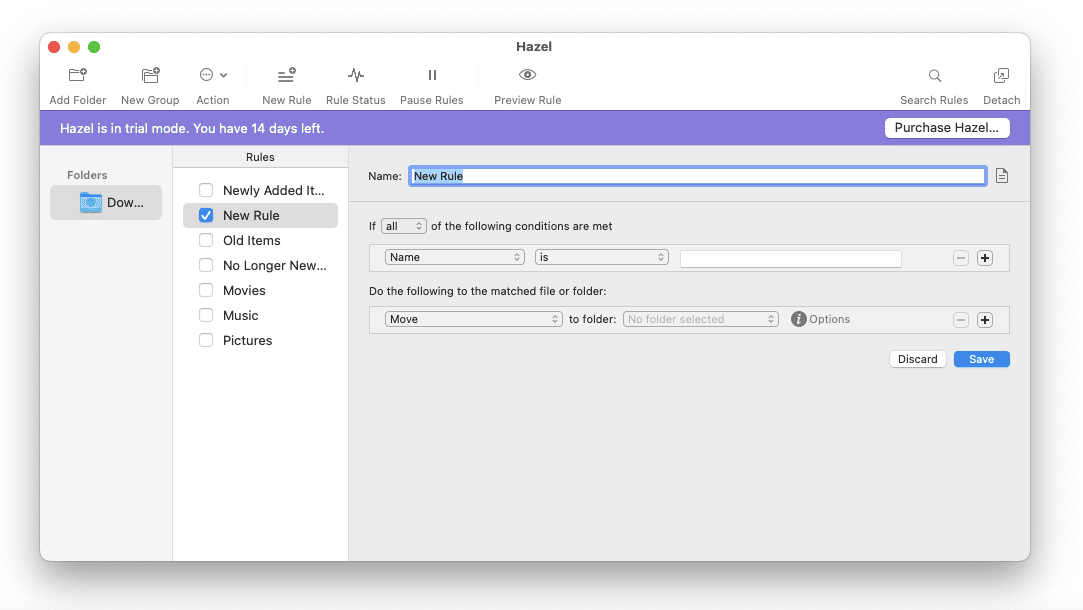Remove the Name condition with minus button
Image resolution: width=1083 pixels, height=610 pixels.
960,258
